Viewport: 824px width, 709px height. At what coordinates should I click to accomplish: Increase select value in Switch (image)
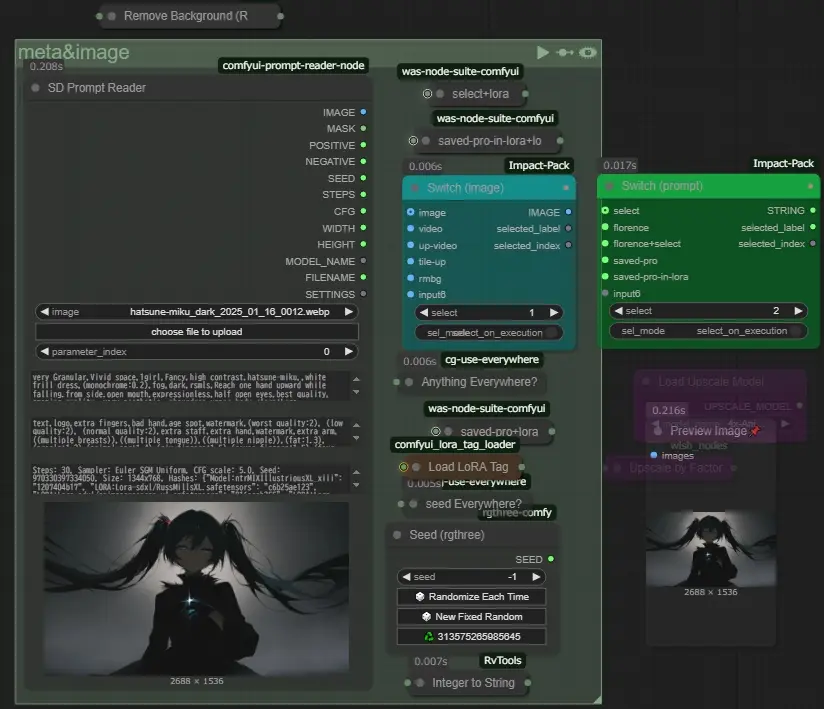[553, 313]
